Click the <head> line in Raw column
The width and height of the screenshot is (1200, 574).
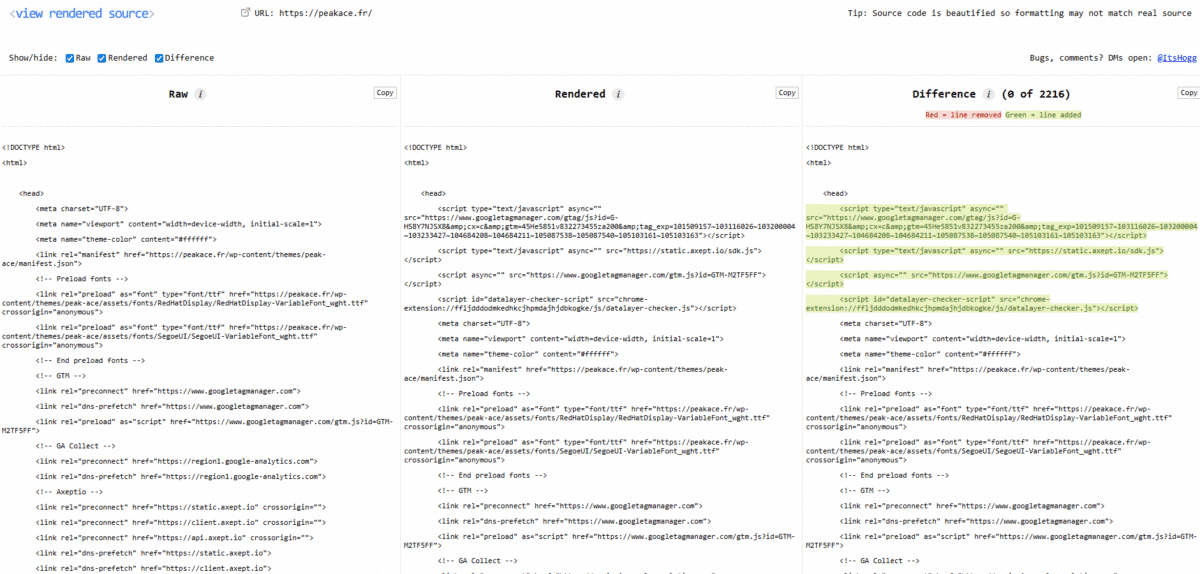coord(31,193)
